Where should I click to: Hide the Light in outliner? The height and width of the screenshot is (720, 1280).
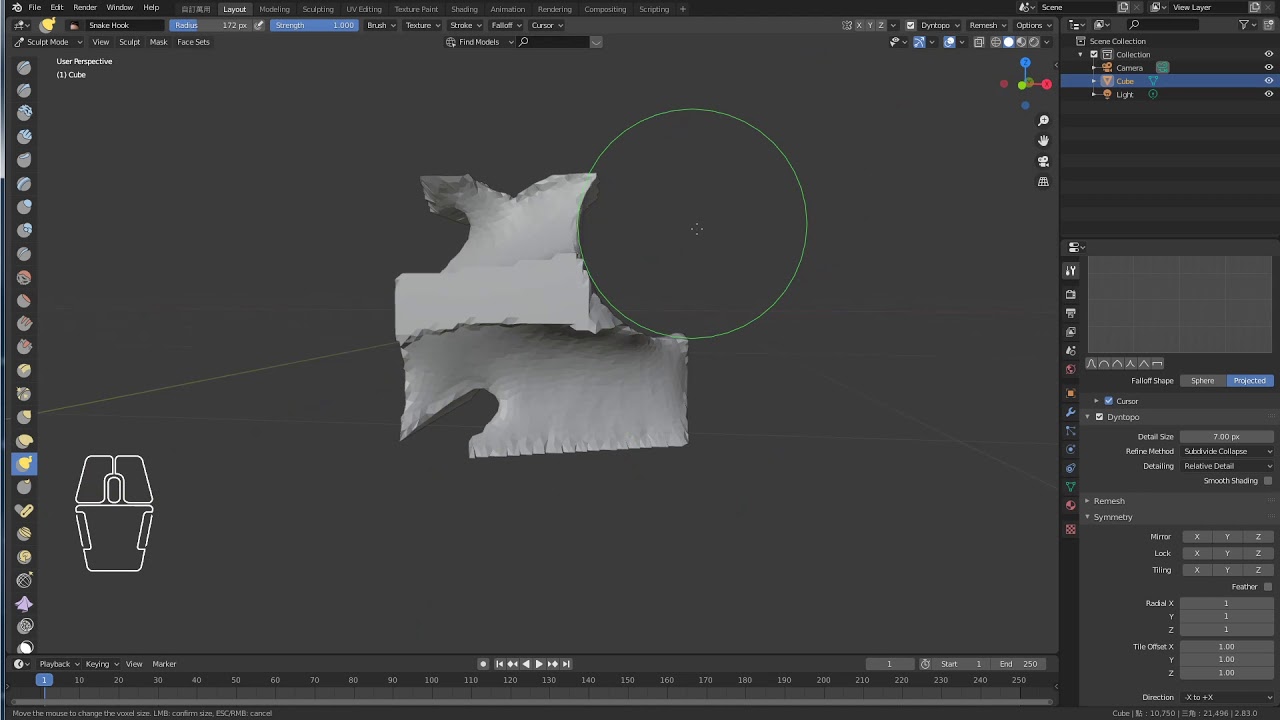coord(1269,94)
